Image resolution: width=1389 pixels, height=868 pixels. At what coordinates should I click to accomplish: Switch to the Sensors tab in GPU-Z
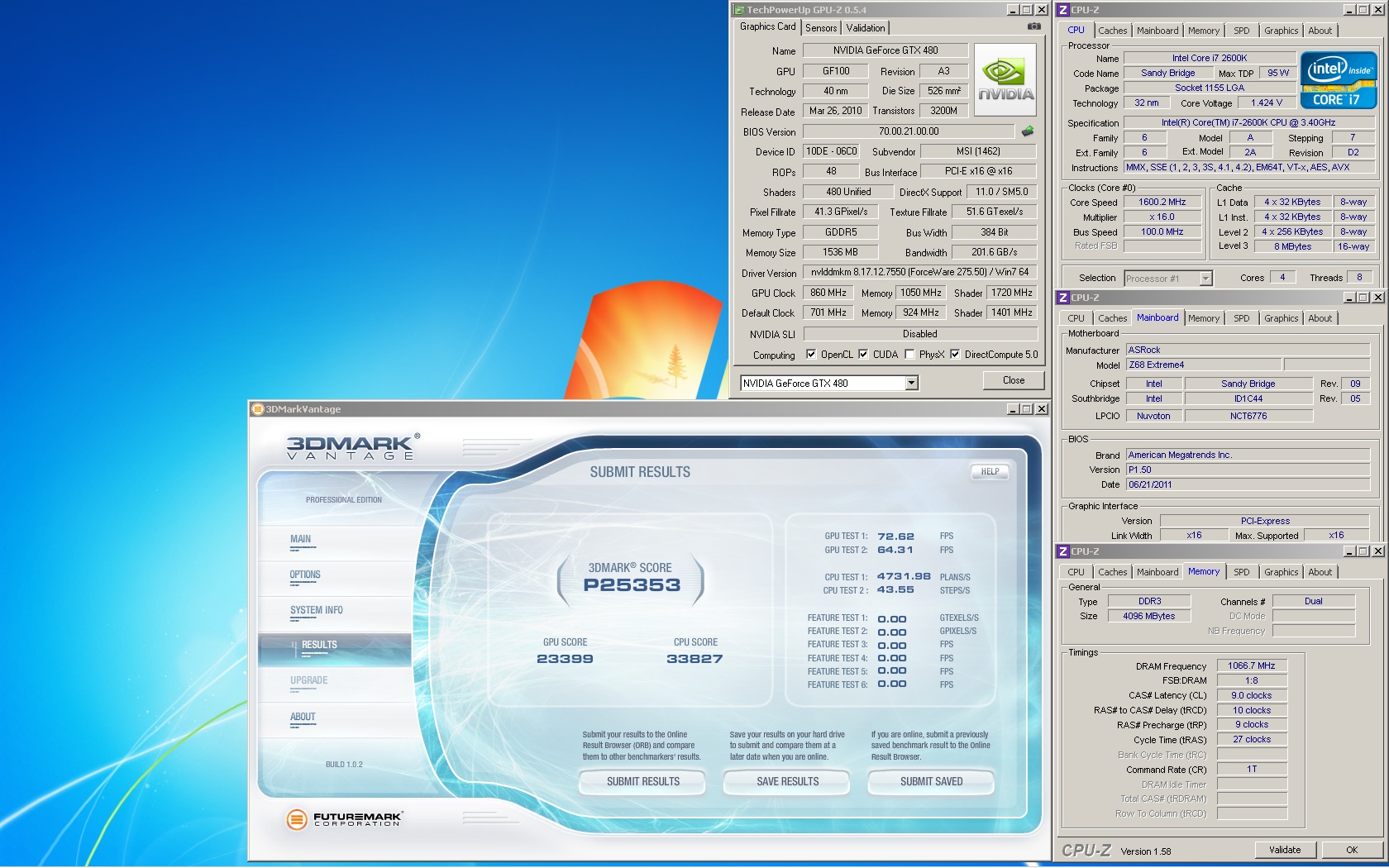821,28
